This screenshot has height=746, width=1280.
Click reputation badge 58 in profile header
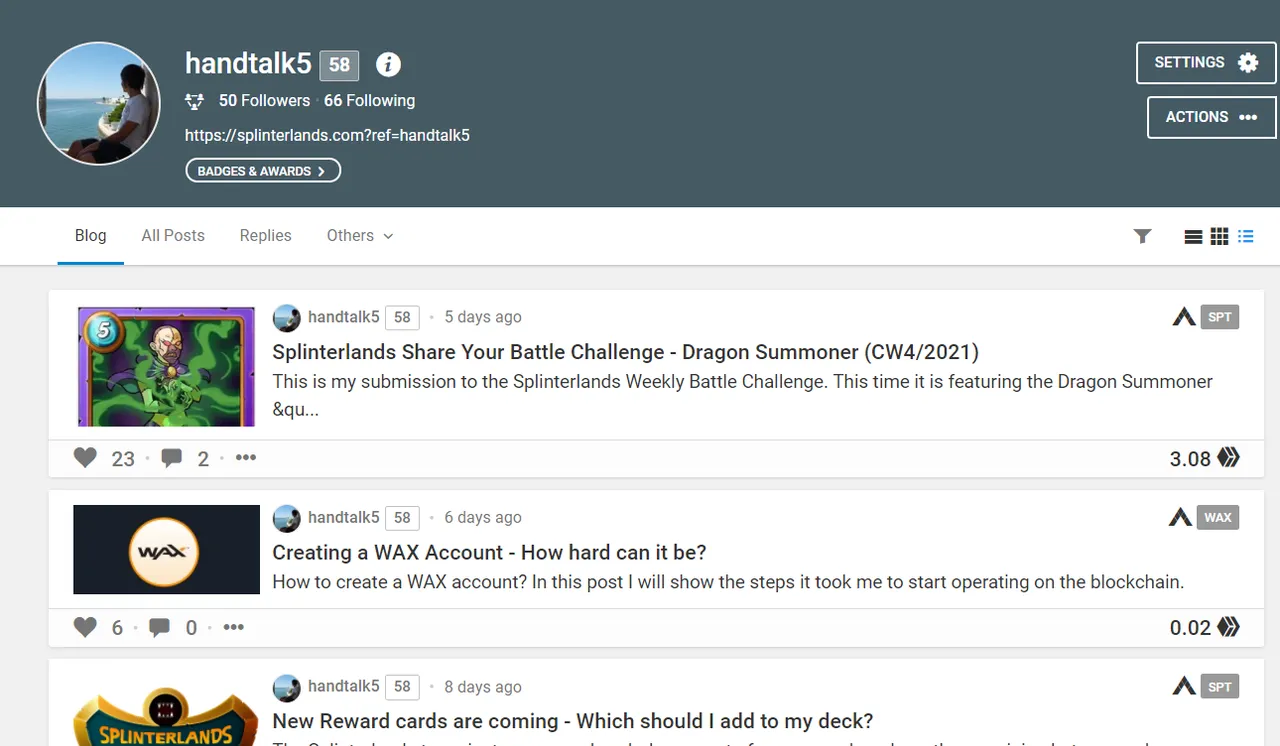[340, 65]
